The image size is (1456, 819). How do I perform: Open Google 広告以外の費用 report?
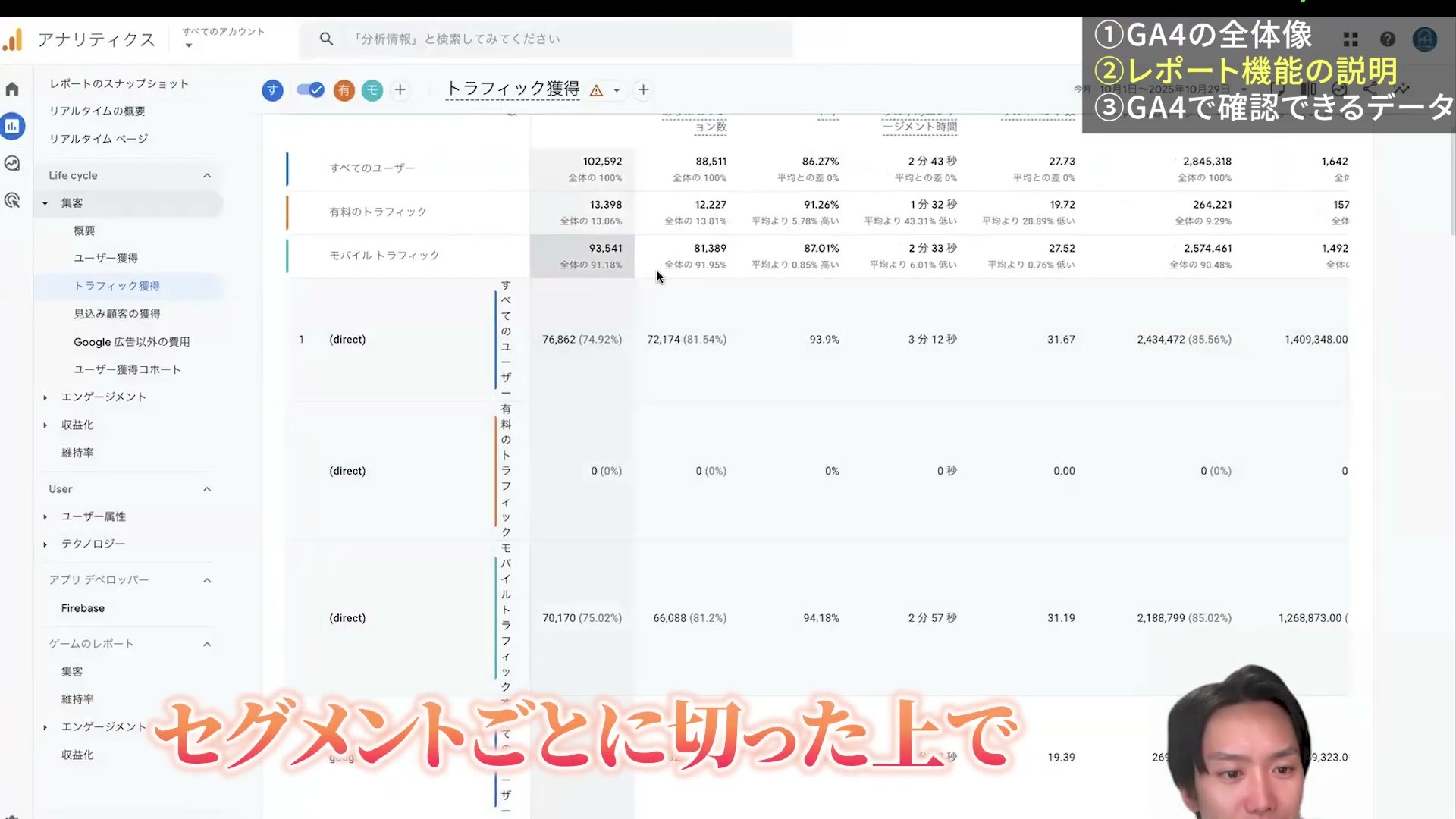tap(131, 342)
